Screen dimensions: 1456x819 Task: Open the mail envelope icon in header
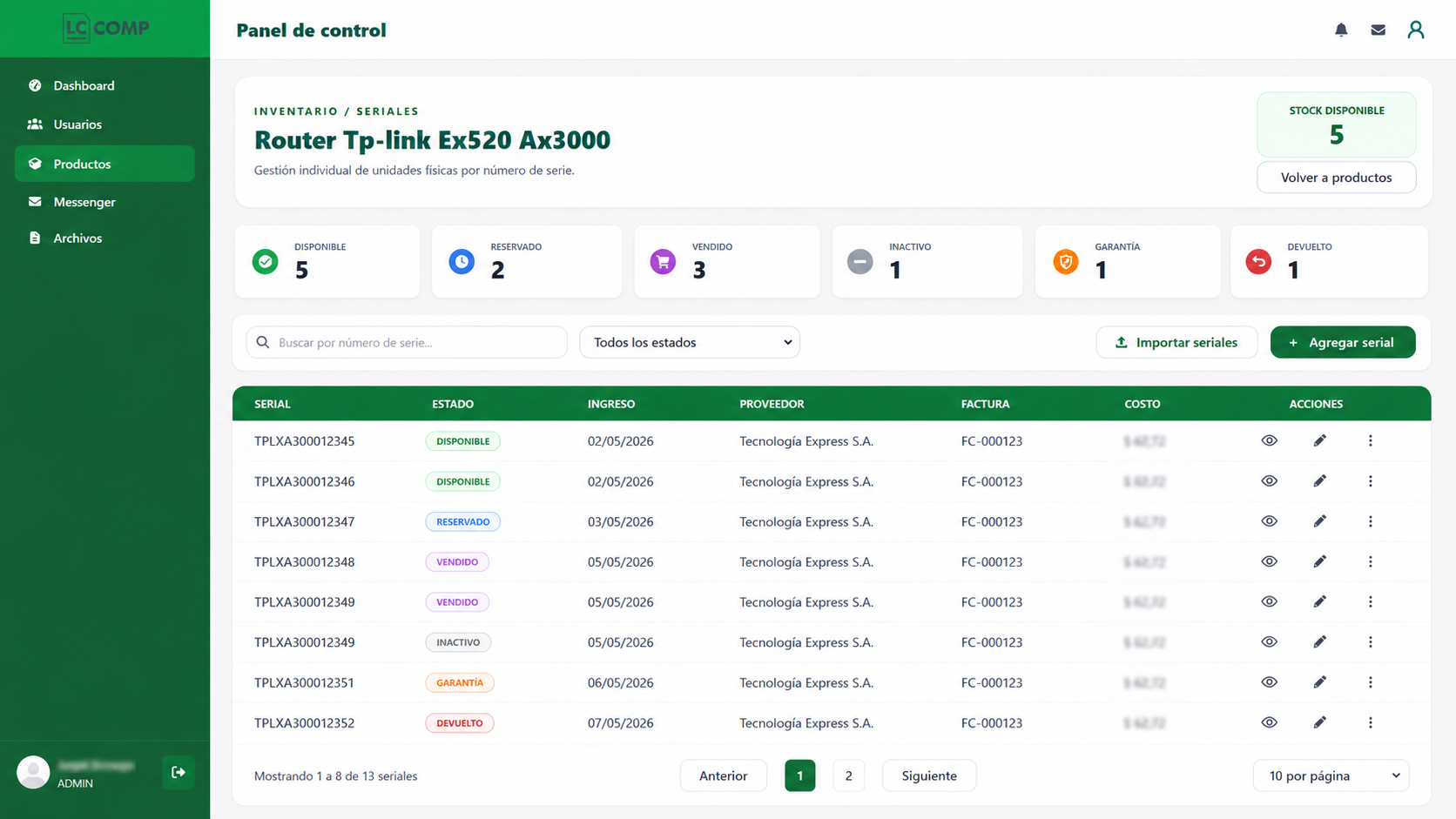[x=1378, y=30]
